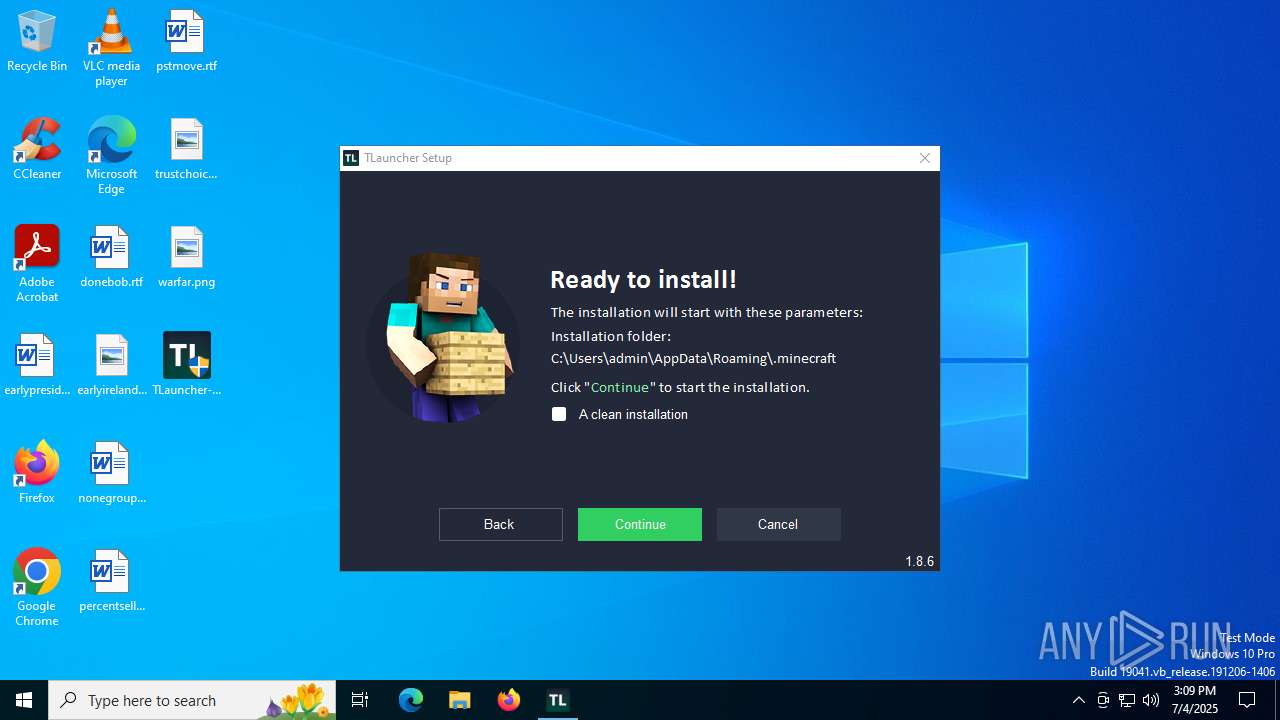
Task: Open Firefox from the taskbar
Action: point(509,700)
